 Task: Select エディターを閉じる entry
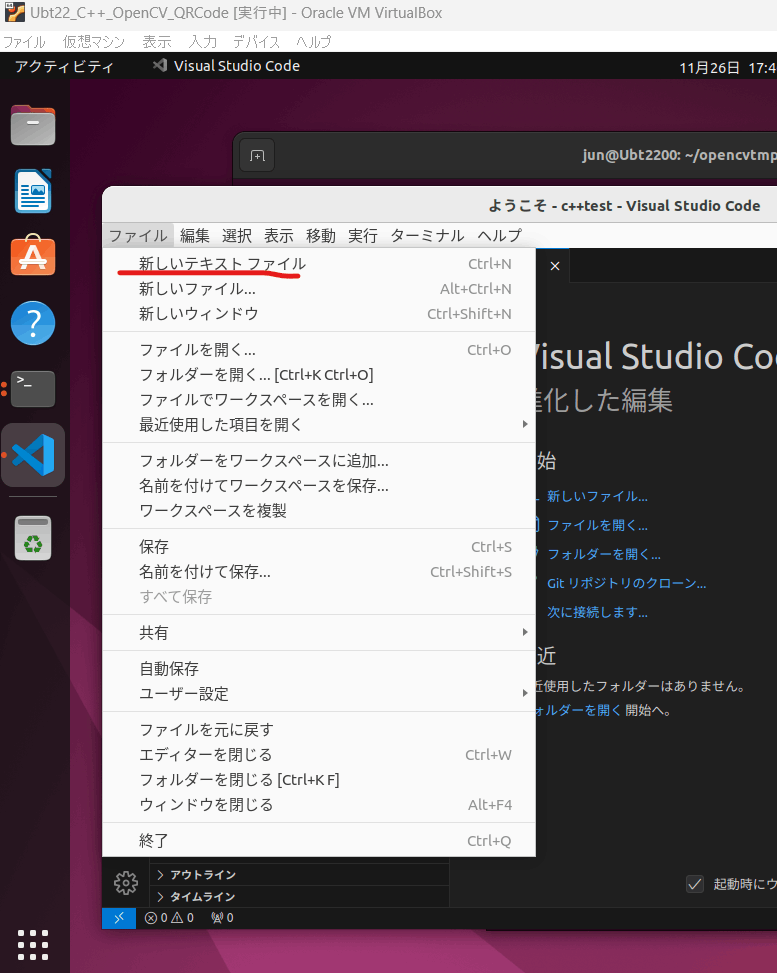[319, 755]
